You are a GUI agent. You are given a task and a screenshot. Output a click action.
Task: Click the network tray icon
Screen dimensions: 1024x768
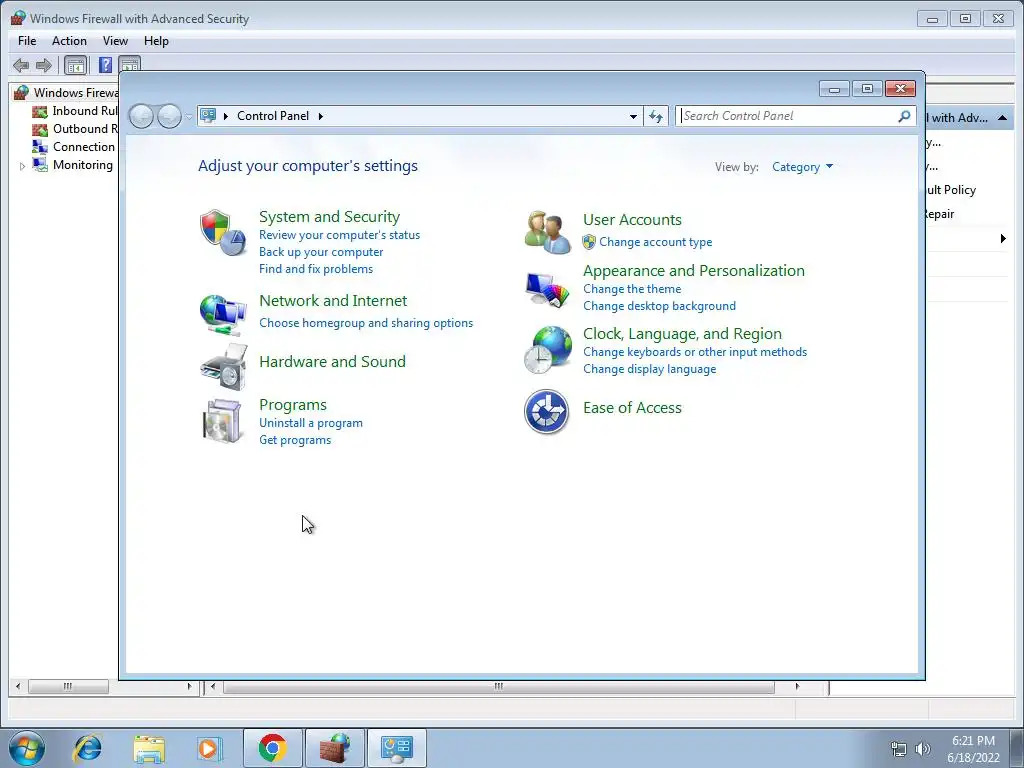[x=899, y=749]
